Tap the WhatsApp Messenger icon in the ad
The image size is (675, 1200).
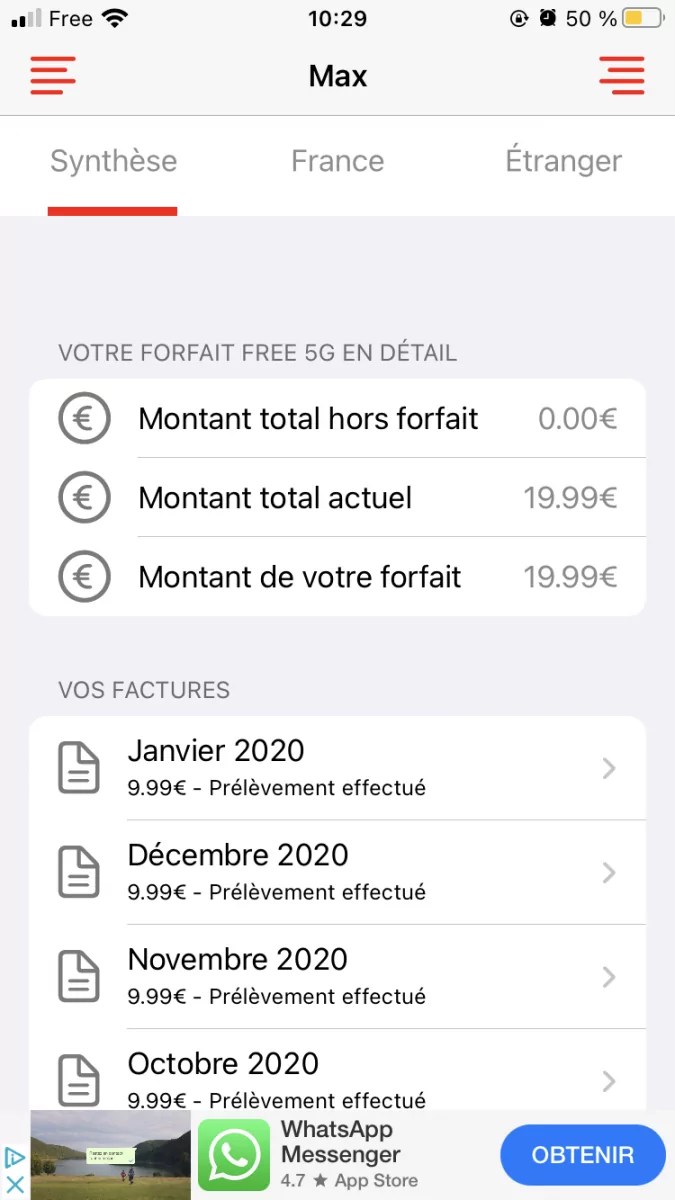(234, 1154)
